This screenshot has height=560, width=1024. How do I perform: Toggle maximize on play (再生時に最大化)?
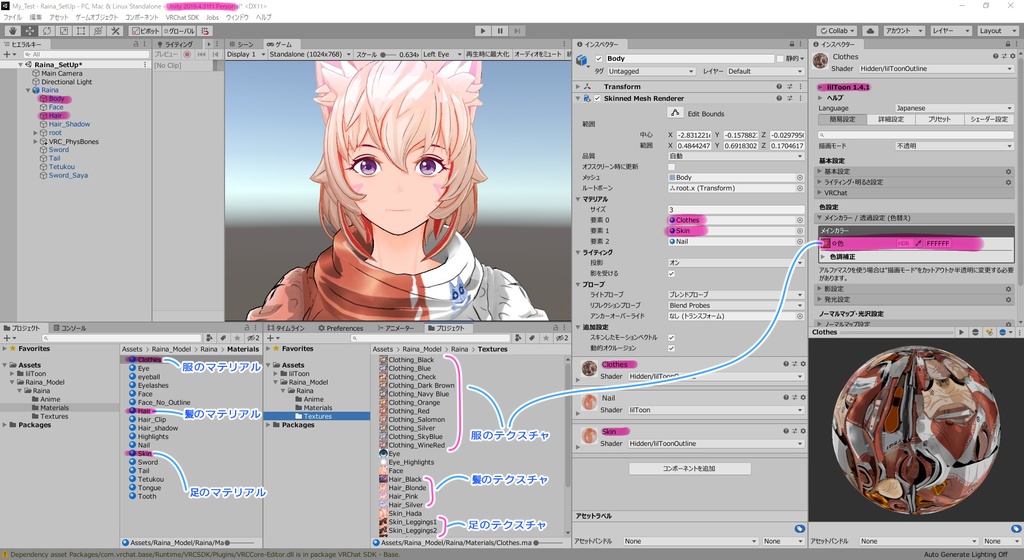click(487, 54)
